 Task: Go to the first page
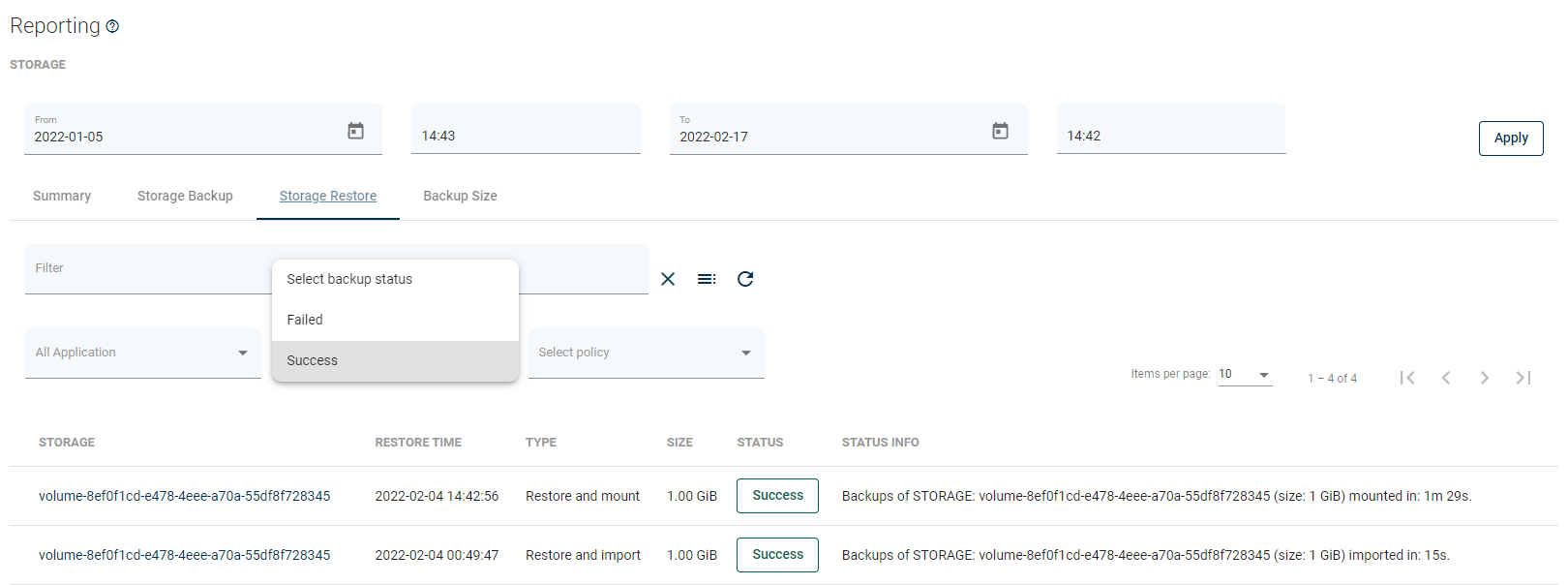[1407, 378]
